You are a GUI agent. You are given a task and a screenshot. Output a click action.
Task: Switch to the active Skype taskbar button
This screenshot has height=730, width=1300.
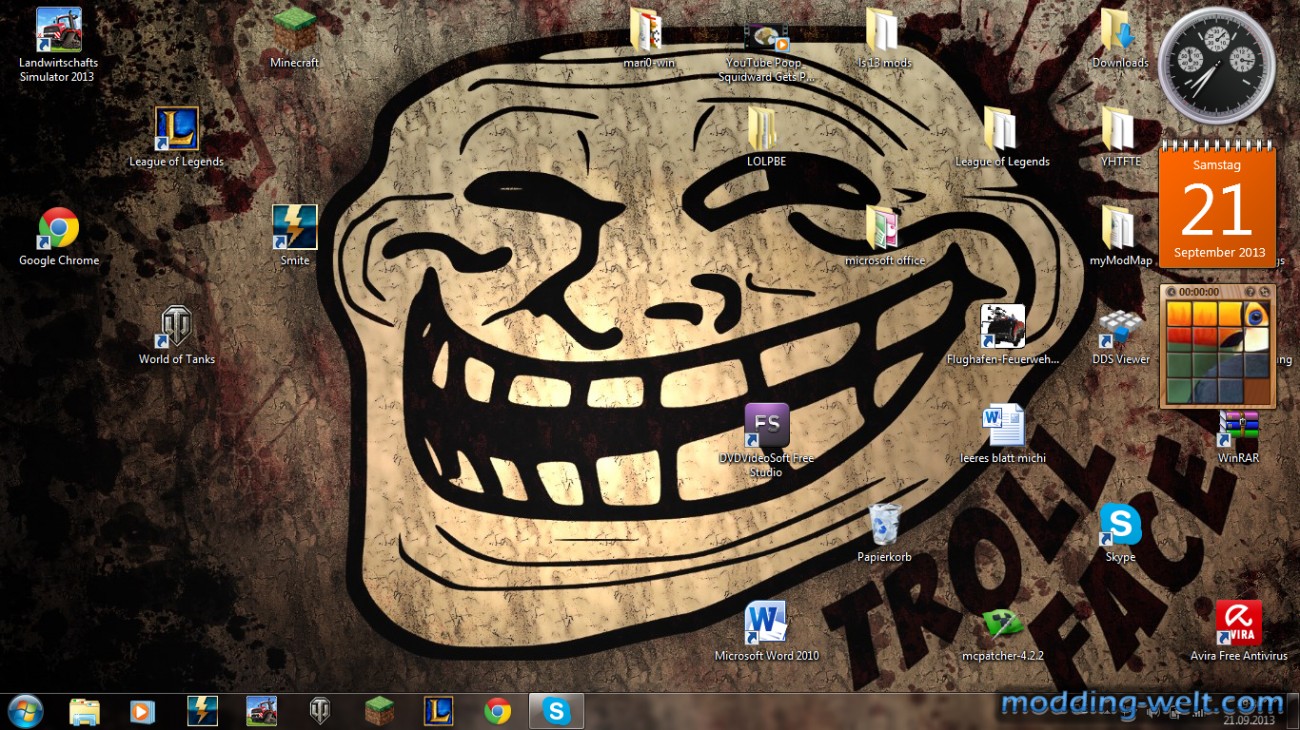click(556, 711)
